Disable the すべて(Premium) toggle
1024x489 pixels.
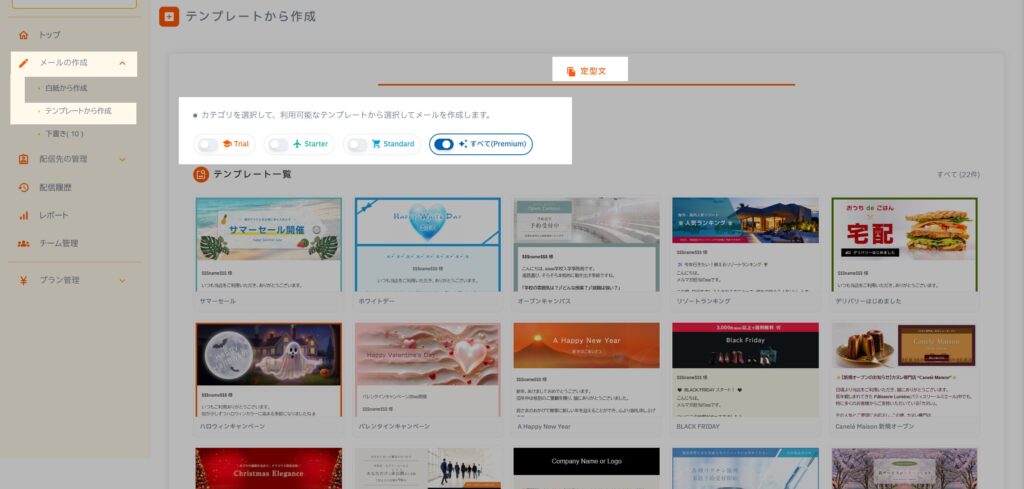444,144
